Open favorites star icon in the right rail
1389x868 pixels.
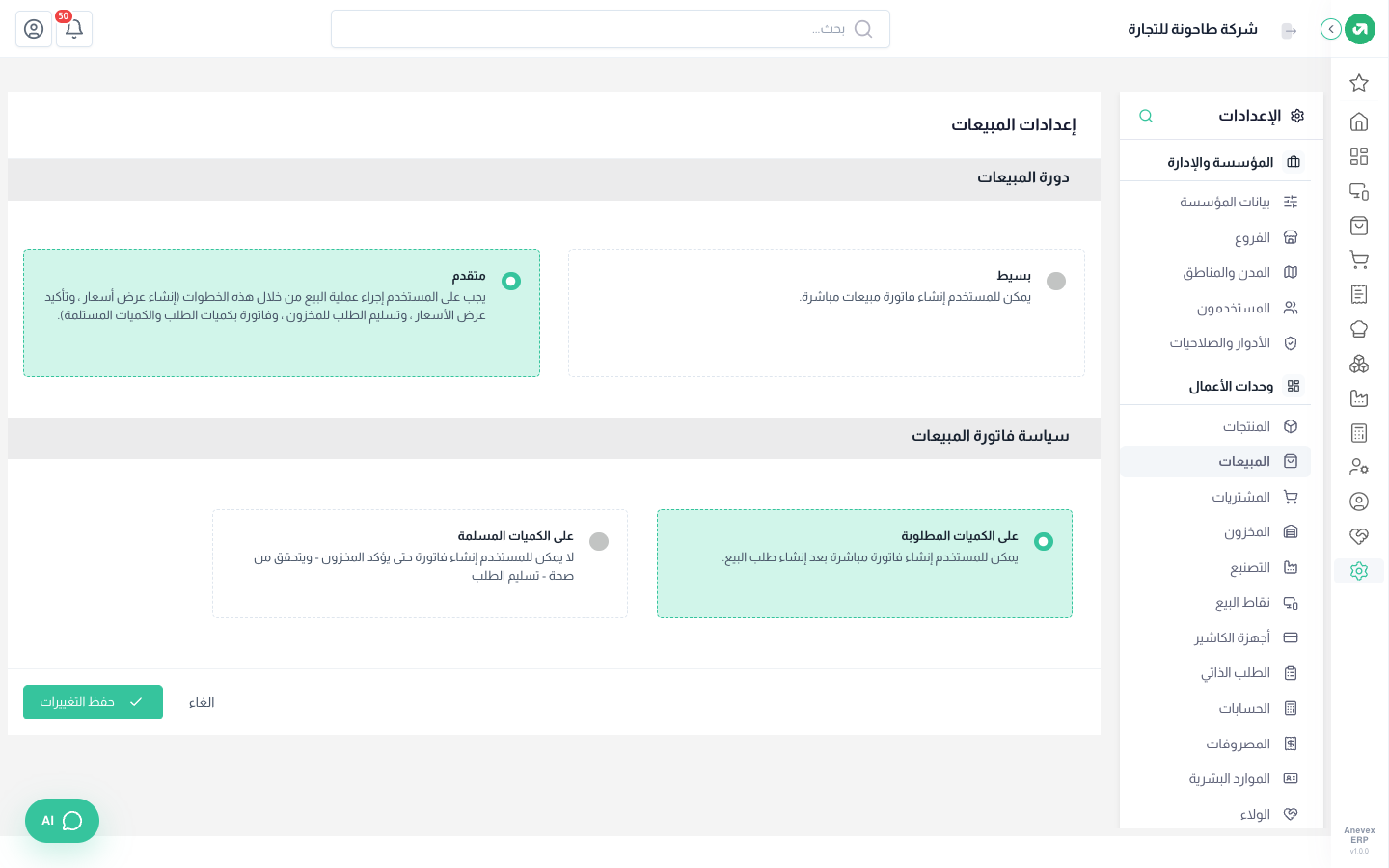coord(1359,83)
